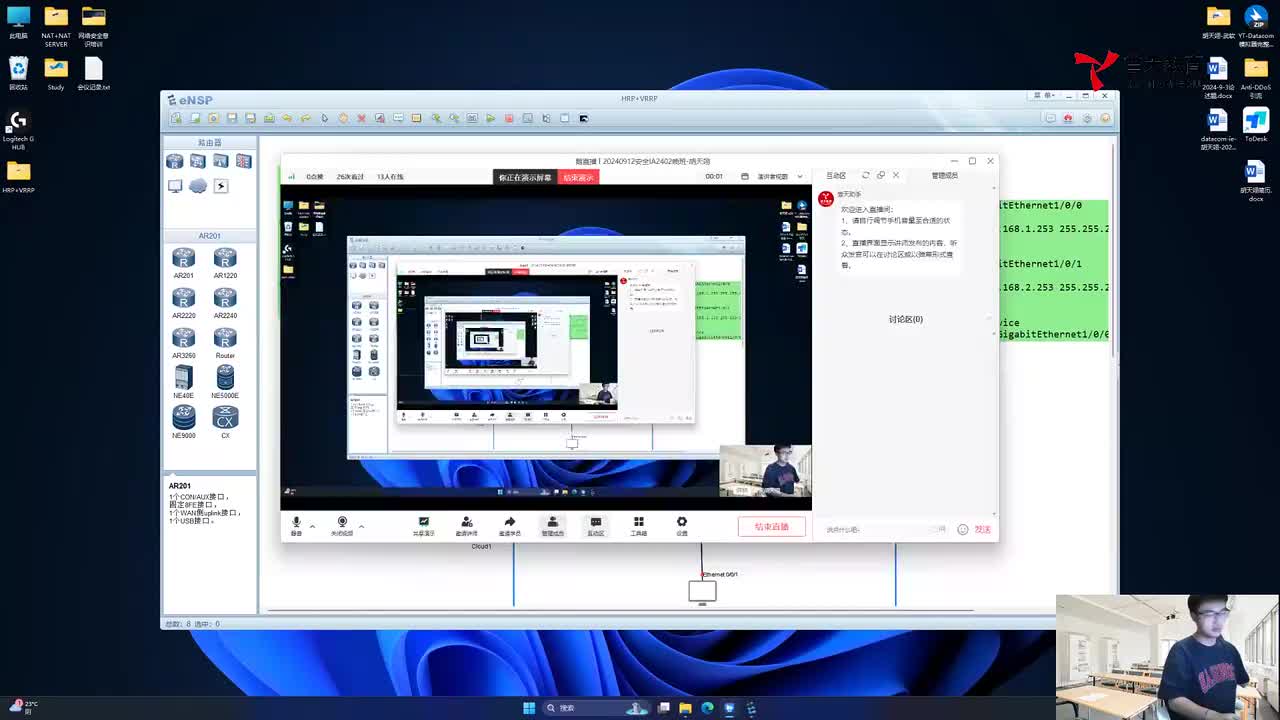Click the send message link in chat
1280x720 pixels.
[982, 529]
